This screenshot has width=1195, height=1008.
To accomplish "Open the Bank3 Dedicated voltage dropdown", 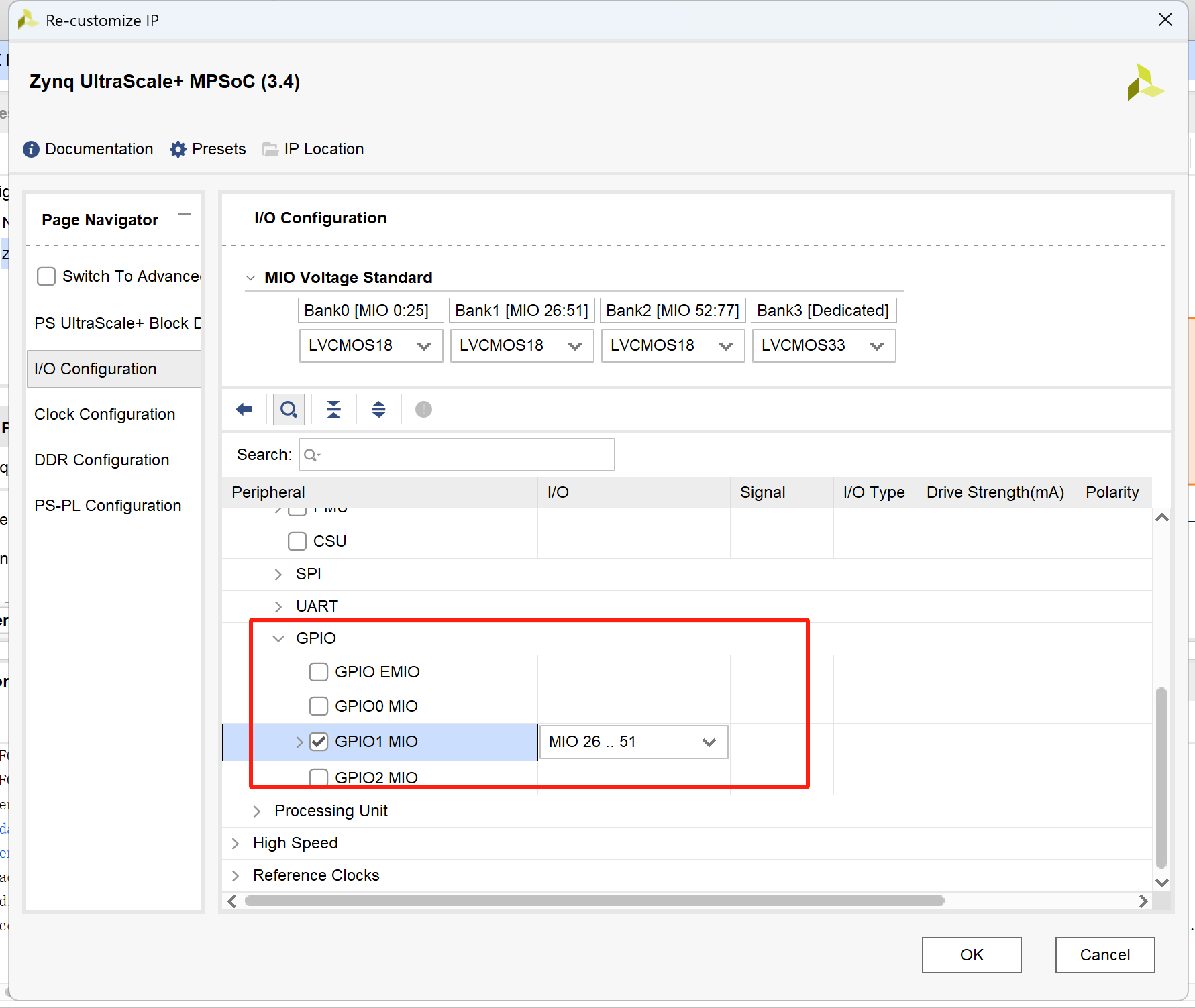I will click(824, 345).
